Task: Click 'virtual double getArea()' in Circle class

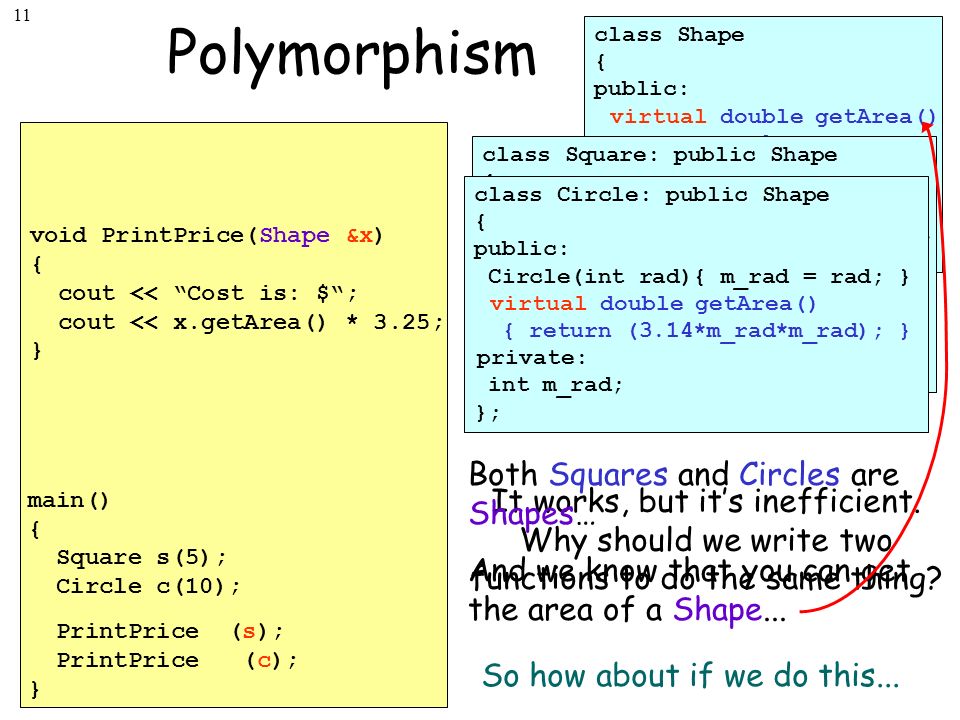Action: tap(653, 304)
